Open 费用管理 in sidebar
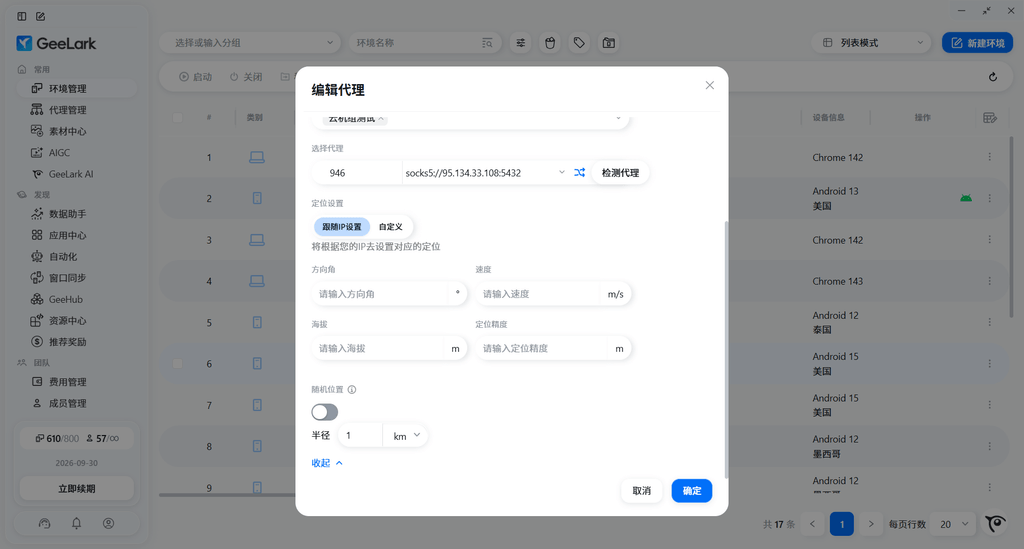Screen dimensions: 1024x549 (76, 382)
